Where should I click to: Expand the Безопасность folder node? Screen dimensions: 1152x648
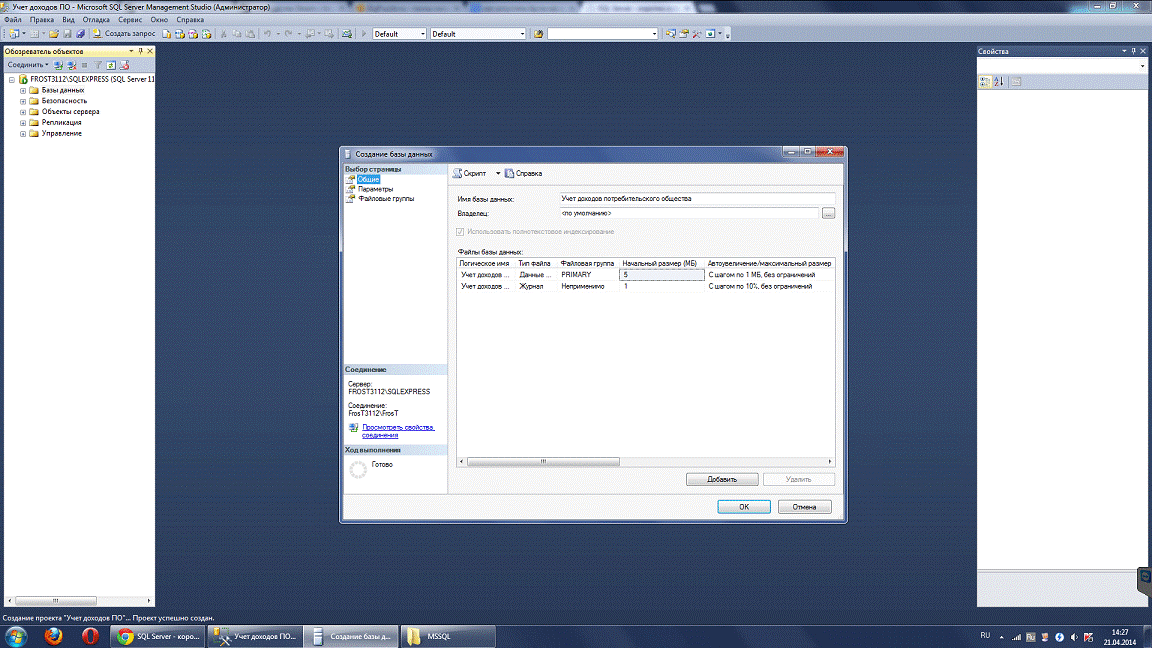23,101
